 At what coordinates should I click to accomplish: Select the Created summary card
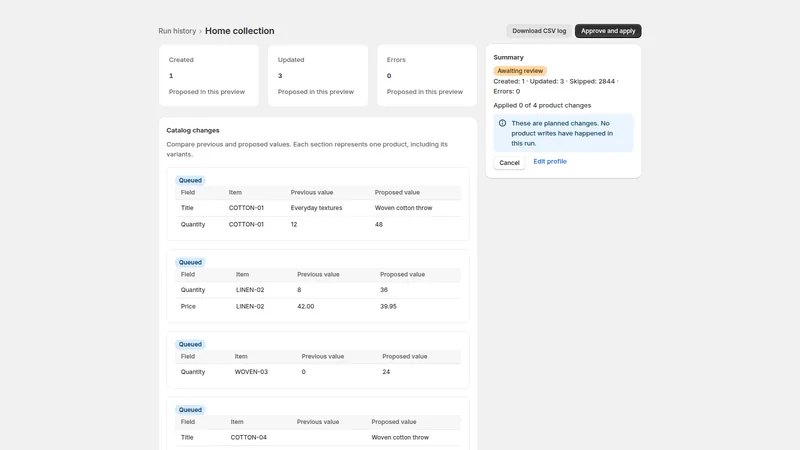coord(209,76)
